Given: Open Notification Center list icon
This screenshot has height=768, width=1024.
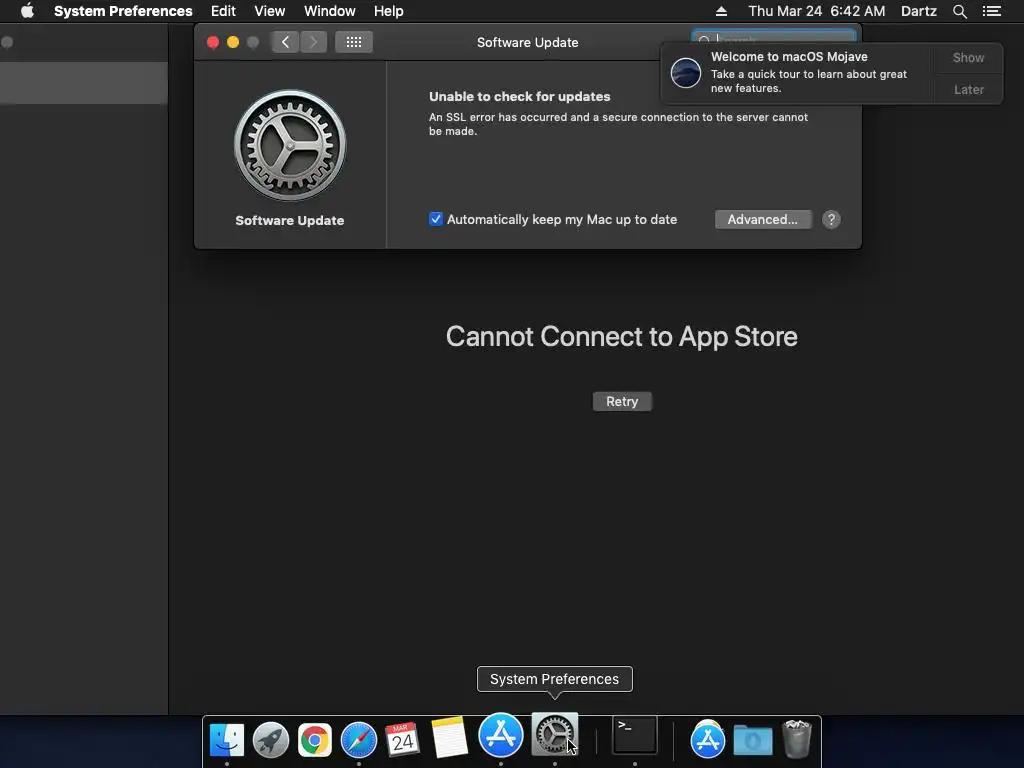Looking at the screenshot, I should (x=991, y=11).
